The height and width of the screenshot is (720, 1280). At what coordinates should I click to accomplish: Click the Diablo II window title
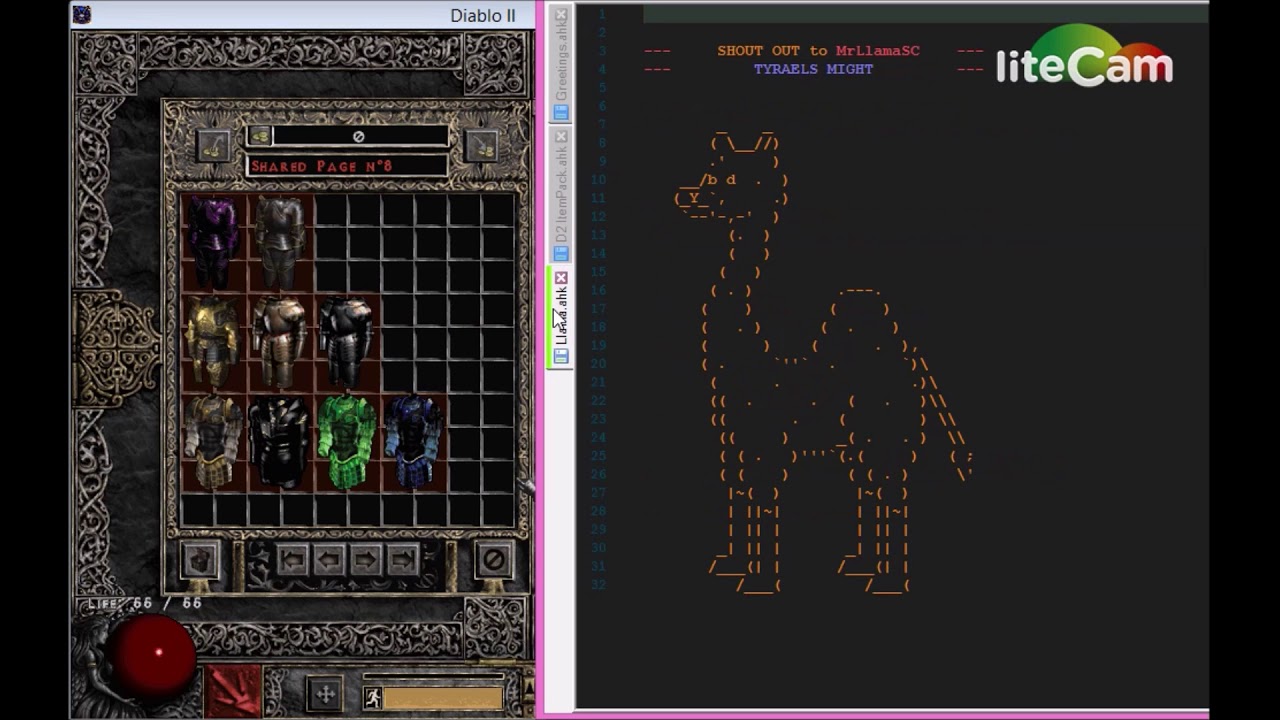[483, 15]
